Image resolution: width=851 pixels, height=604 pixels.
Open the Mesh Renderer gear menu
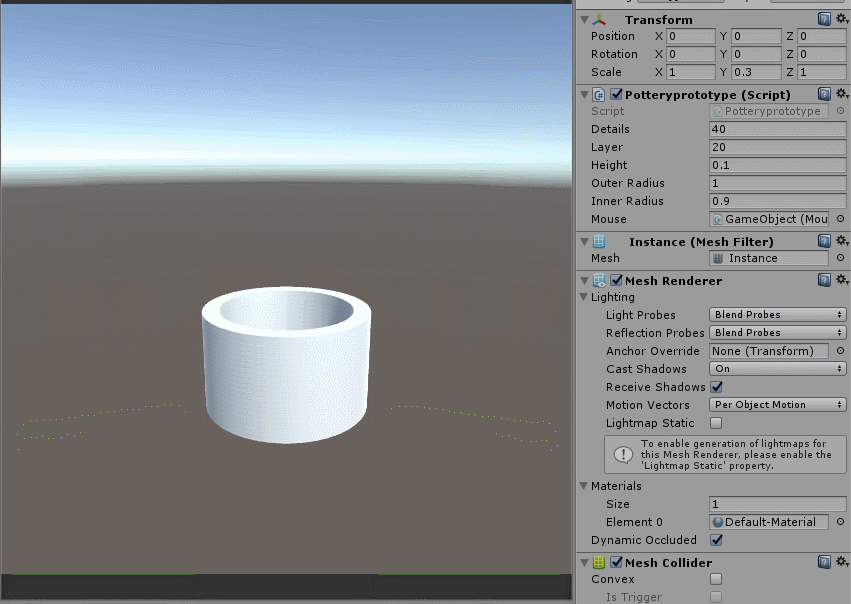tap(841, 280)
